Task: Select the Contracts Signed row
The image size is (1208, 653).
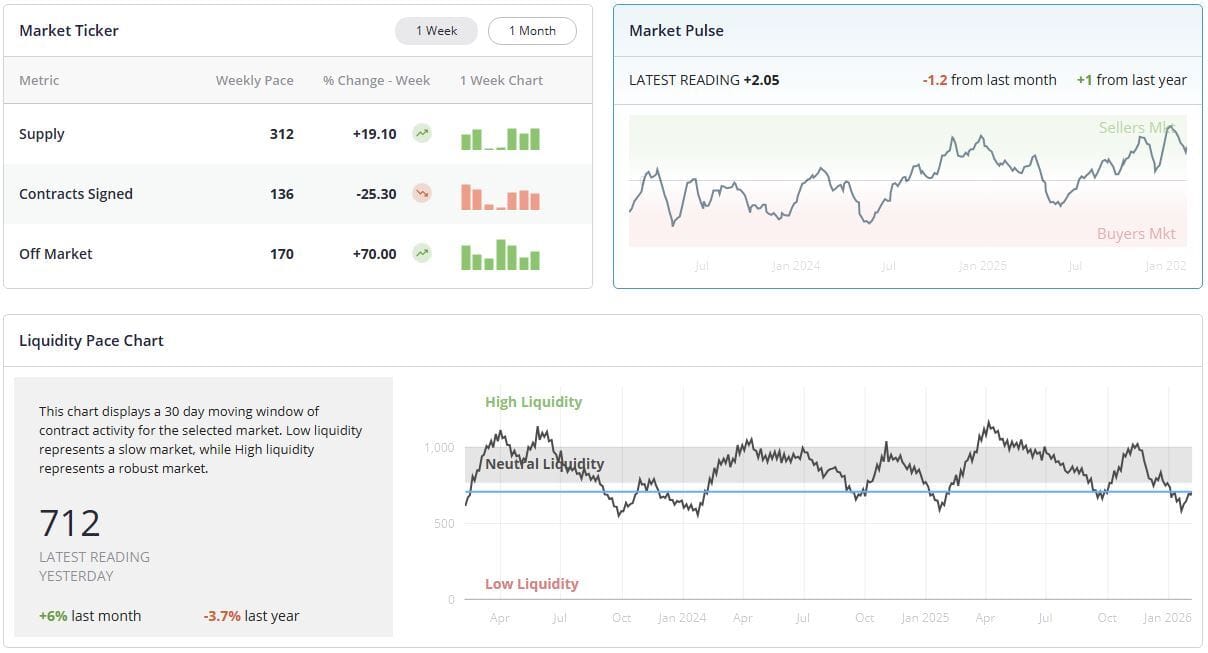Action: point(298,194)
